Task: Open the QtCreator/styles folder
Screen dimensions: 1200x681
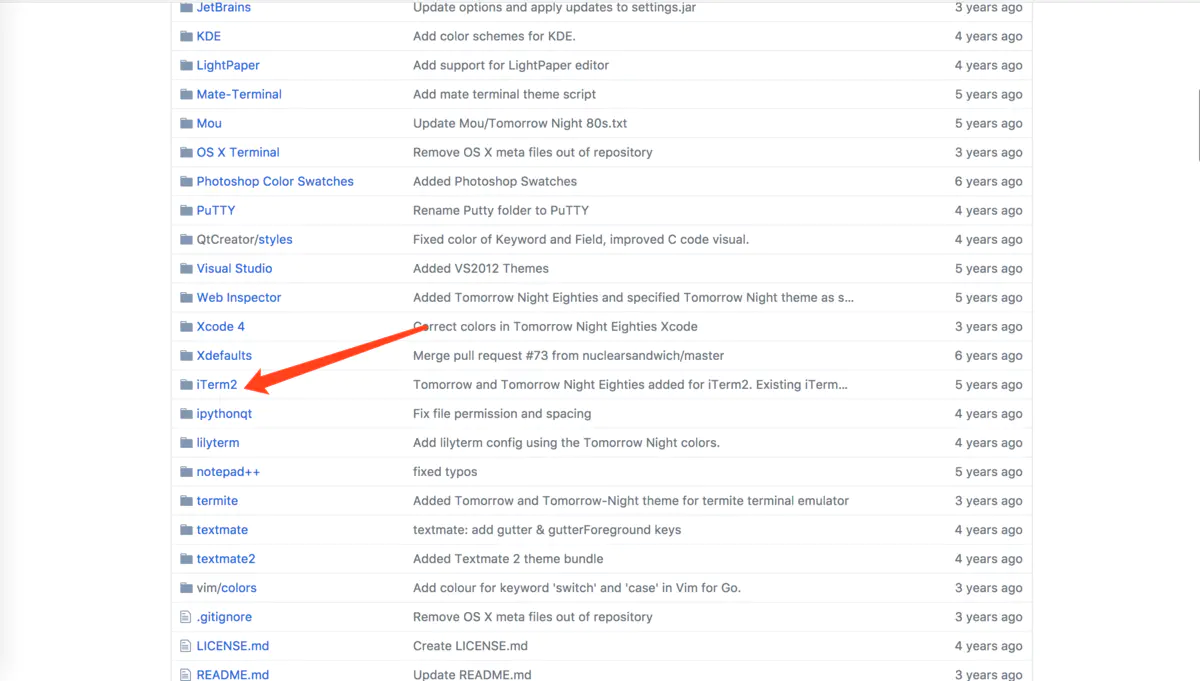Action: click(245, 239)
